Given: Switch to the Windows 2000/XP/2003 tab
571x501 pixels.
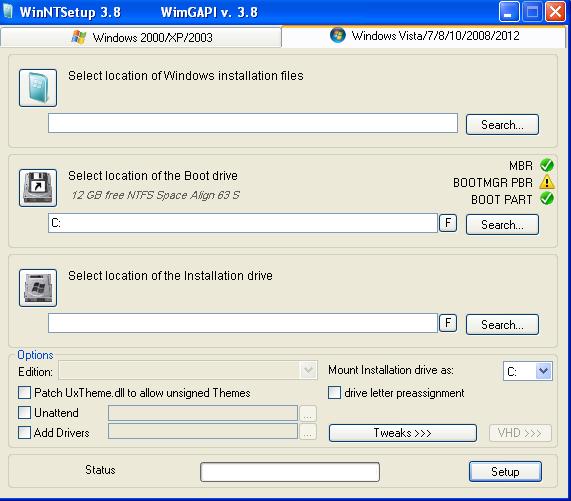Looking at the screenshot, I should click(141, 37).
